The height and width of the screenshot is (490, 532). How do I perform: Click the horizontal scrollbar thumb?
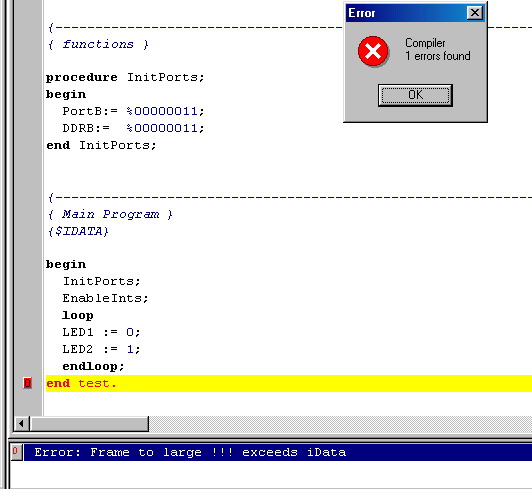click(x=89, y=423)
